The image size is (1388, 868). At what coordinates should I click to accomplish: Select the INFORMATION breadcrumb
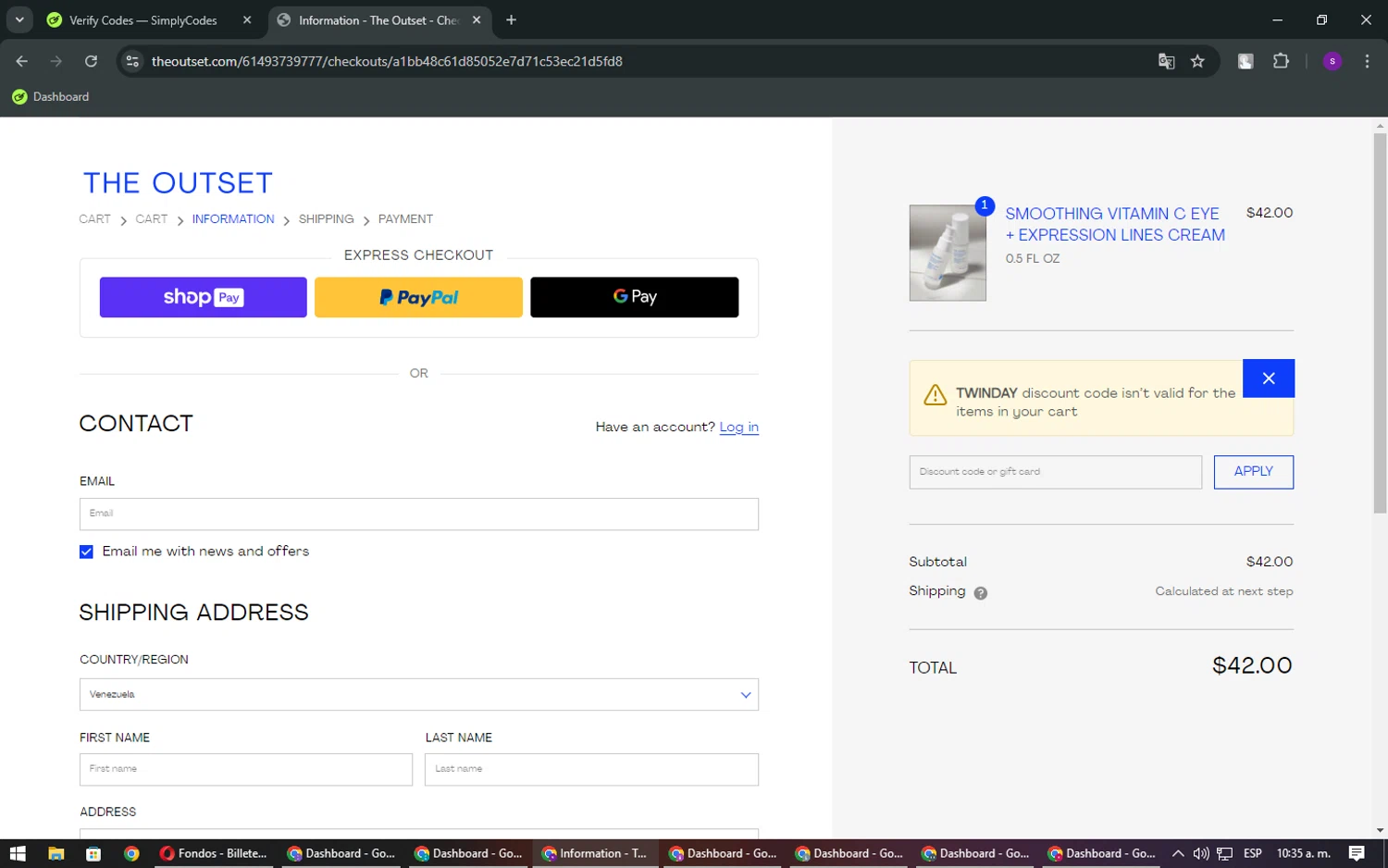pyautogui.click(x=233, y=219)
